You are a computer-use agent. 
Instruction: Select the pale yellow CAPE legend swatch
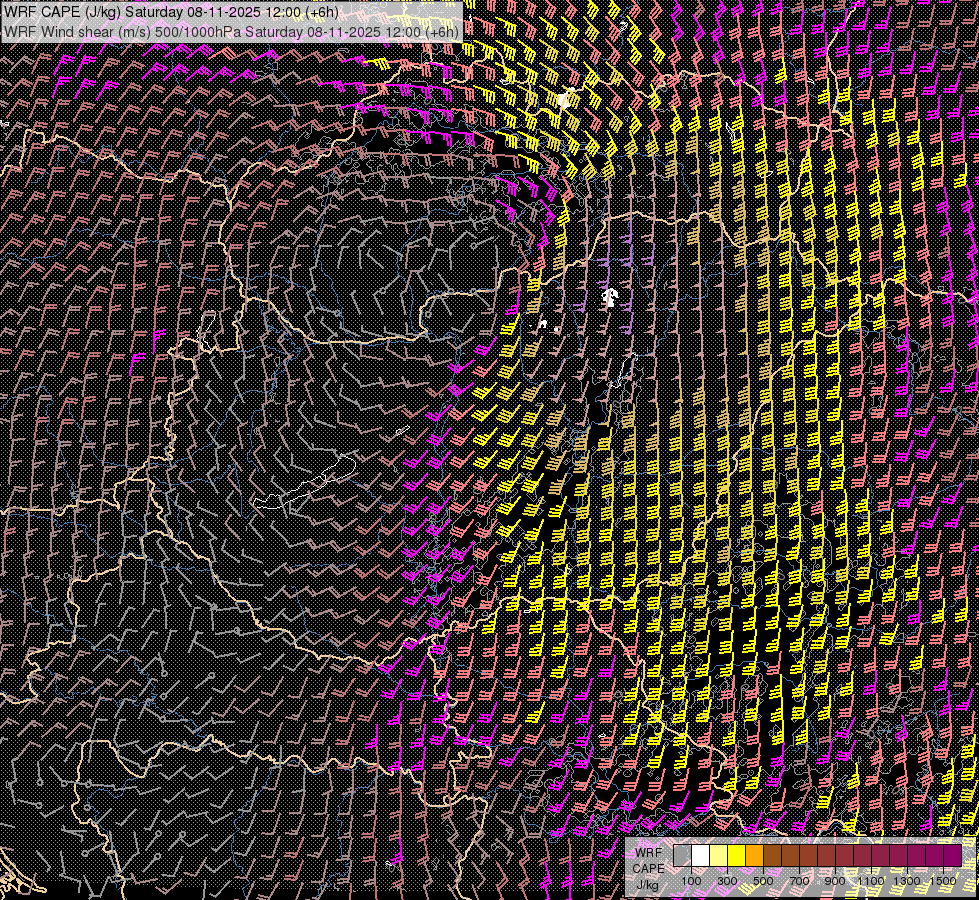[x=718, y=855]
